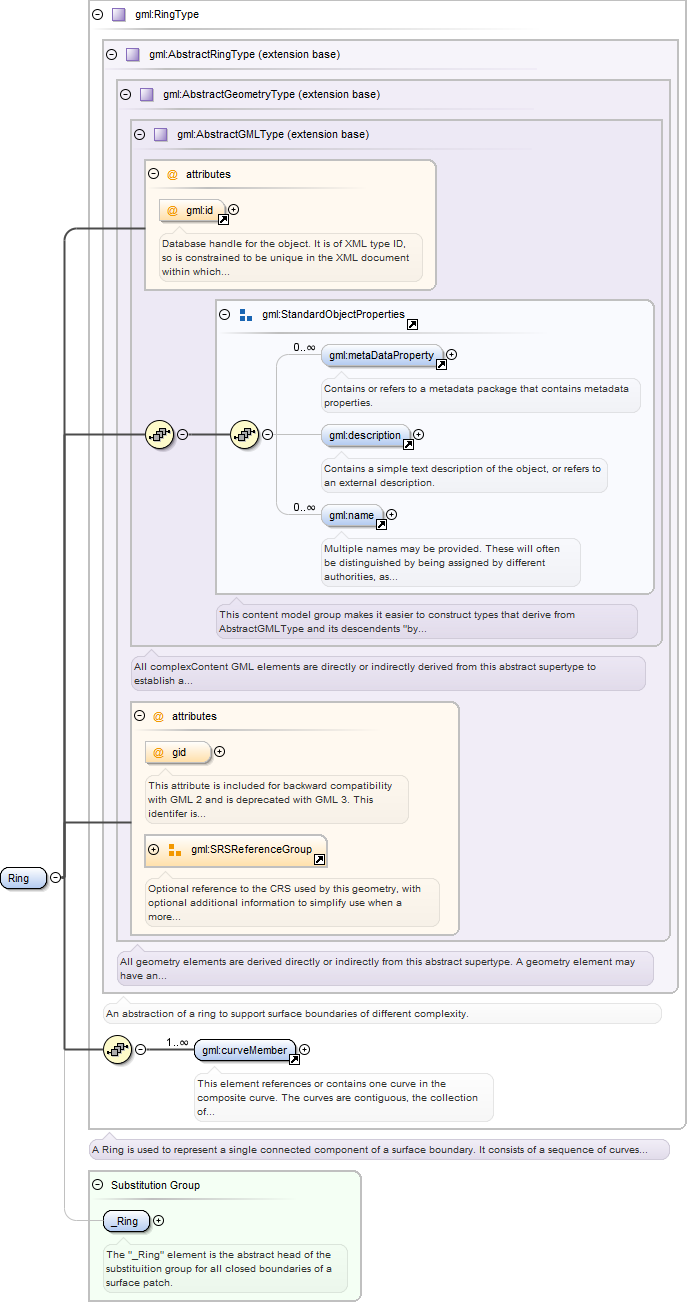The height and width of the screenshot is (1303, 688).
Task: Click inner sequence compositor icon
Action: pos(245,435)
